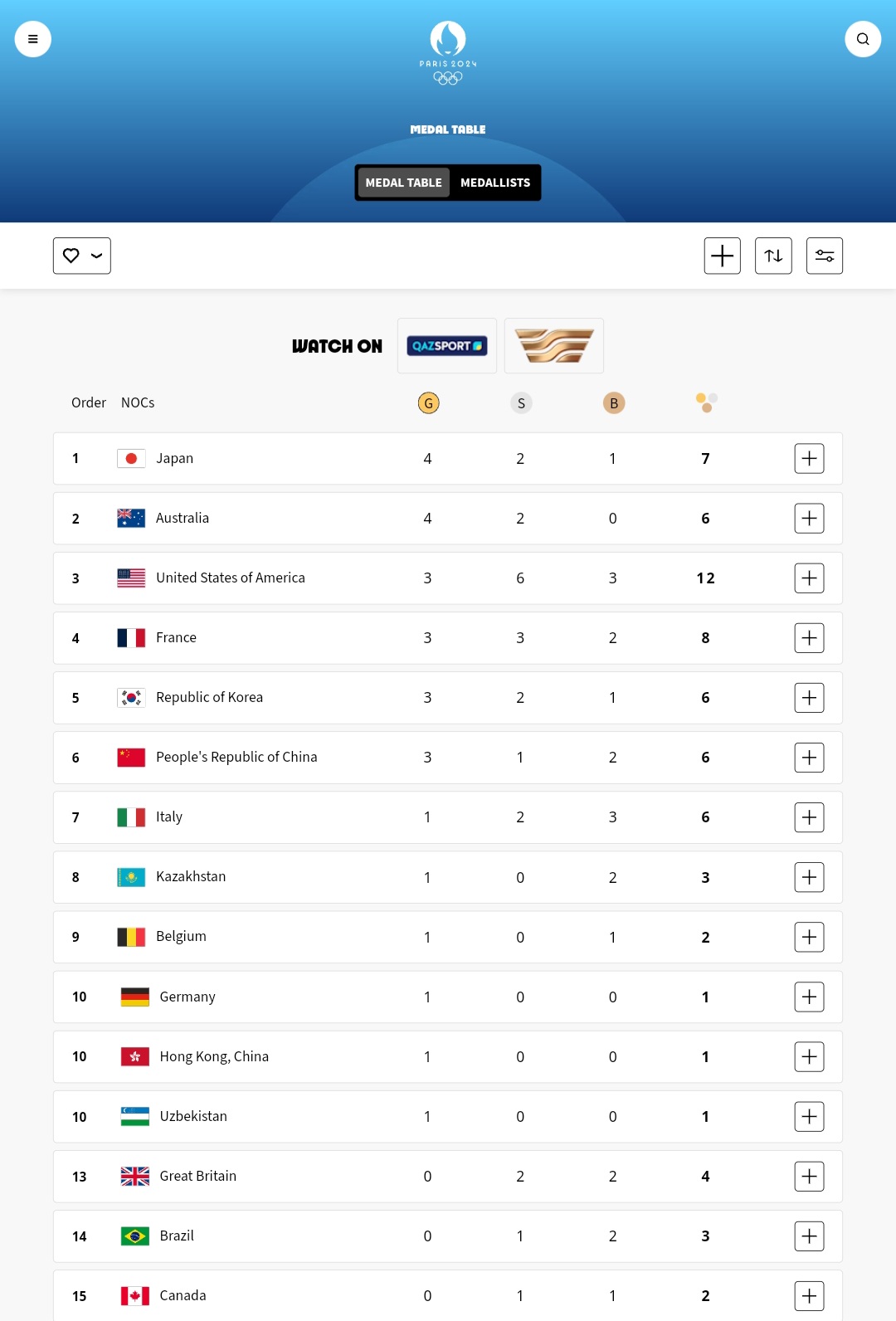896x1321 pixels.
Task: Open the hamburger menu
Action: 33,39
